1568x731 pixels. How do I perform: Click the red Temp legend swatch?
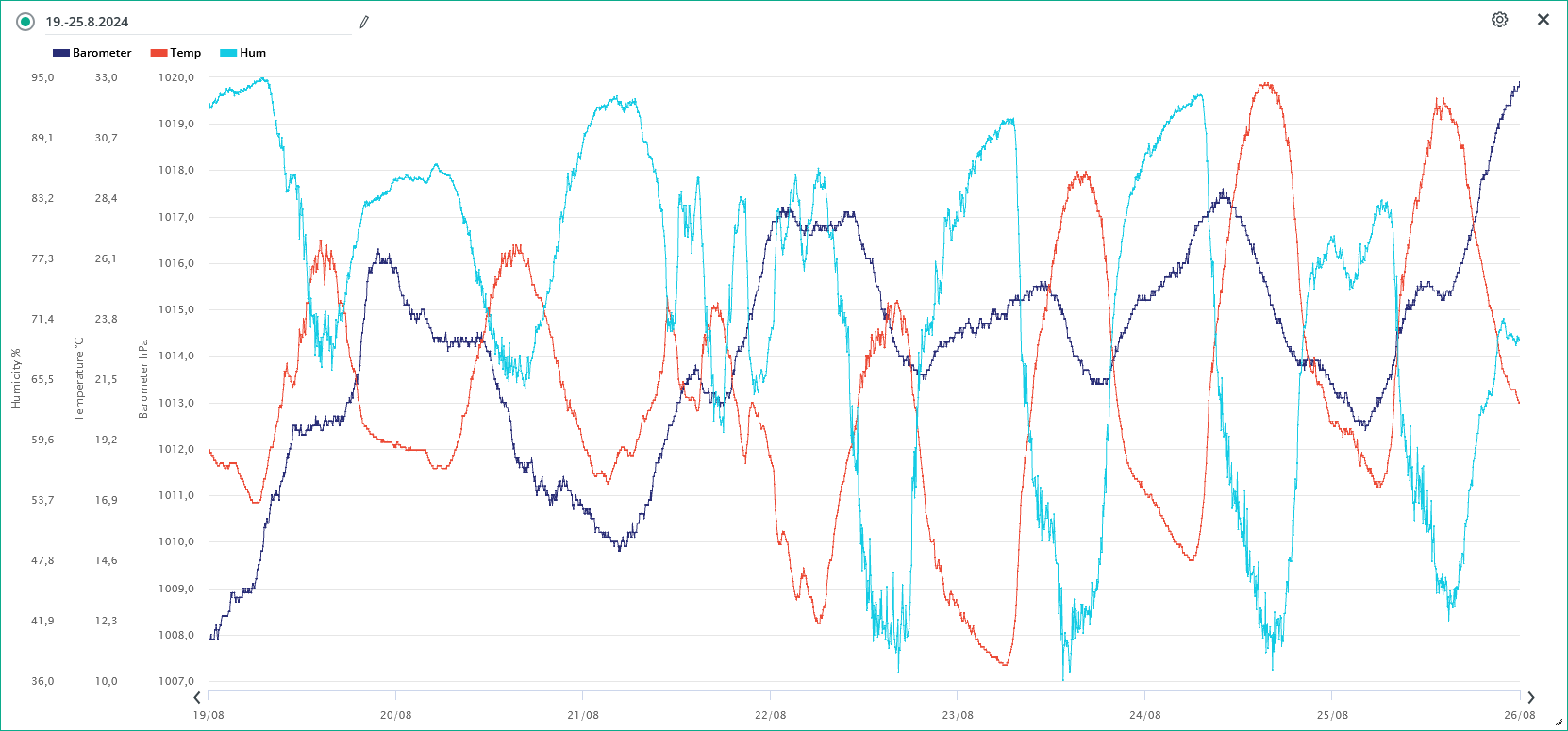[x=158, y=53]
